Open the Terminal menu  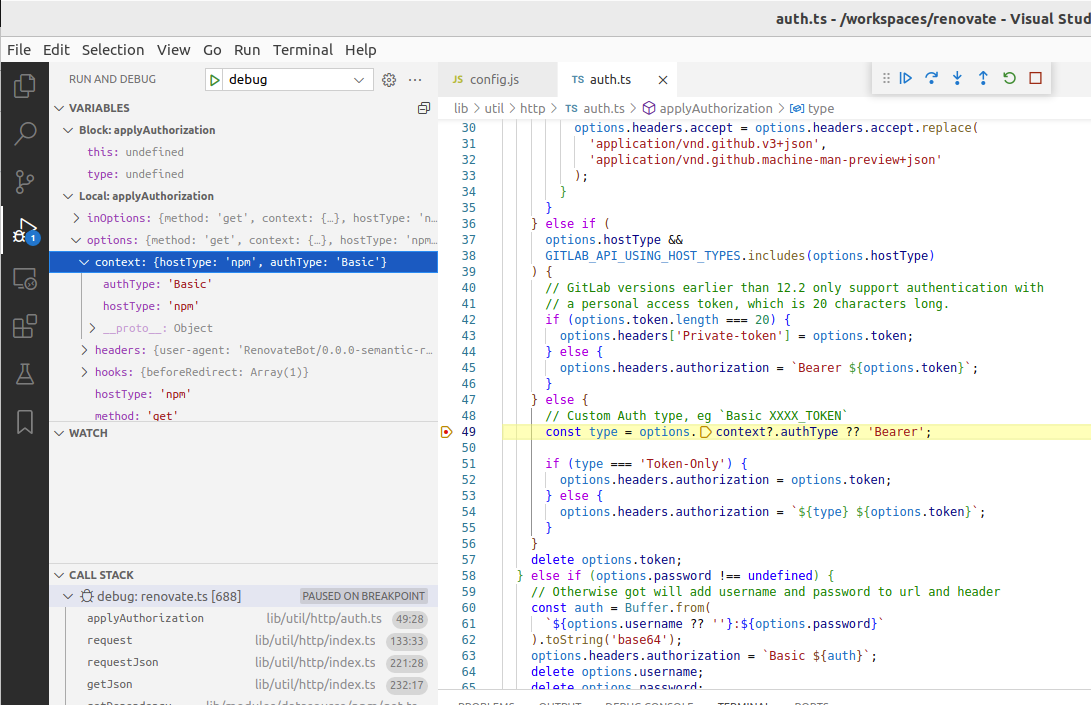point(303,50)
